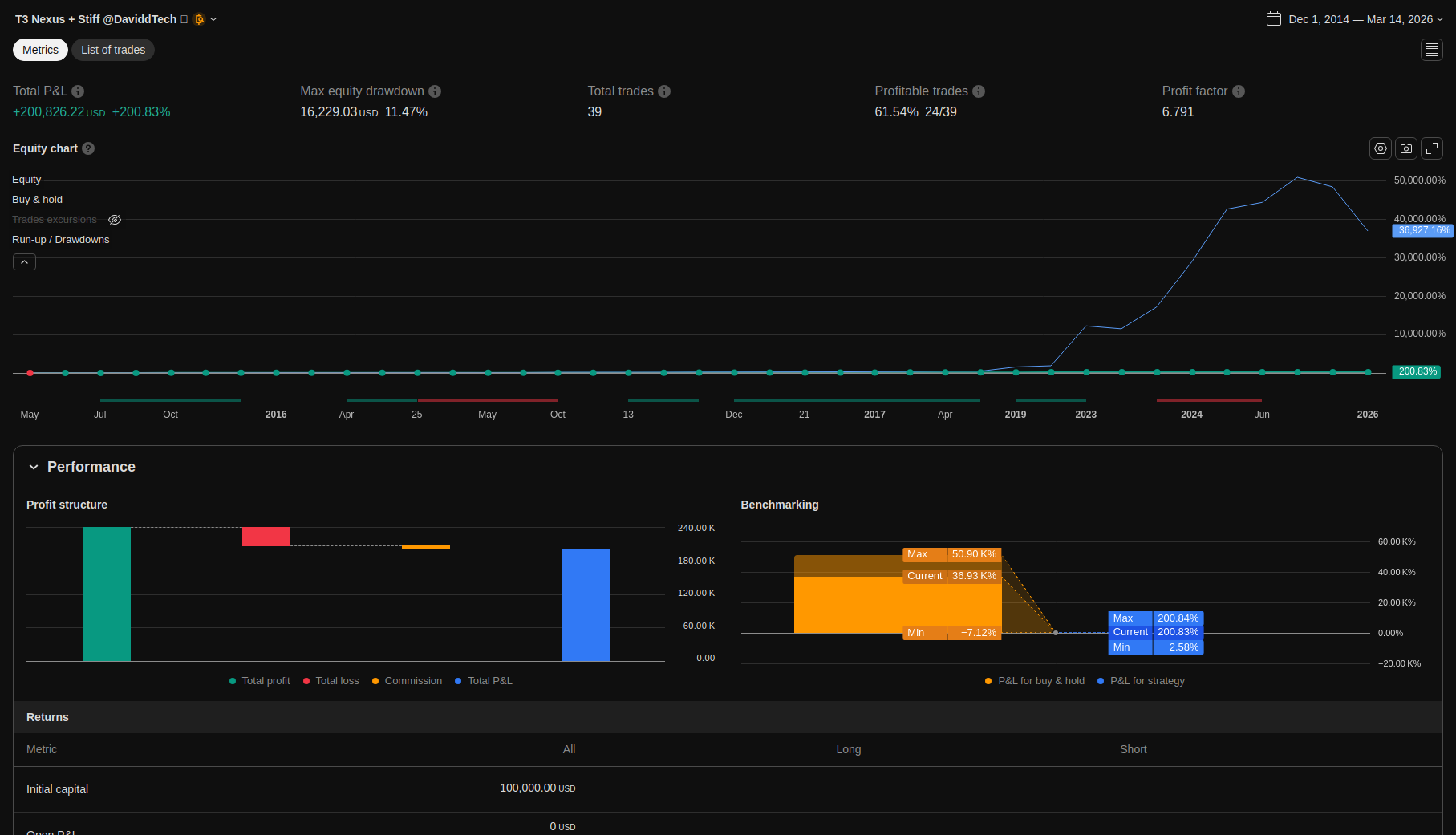This screenshot has height=835, width=1456.
Task: Open help icon beside Equity chart
Action: 88,148
